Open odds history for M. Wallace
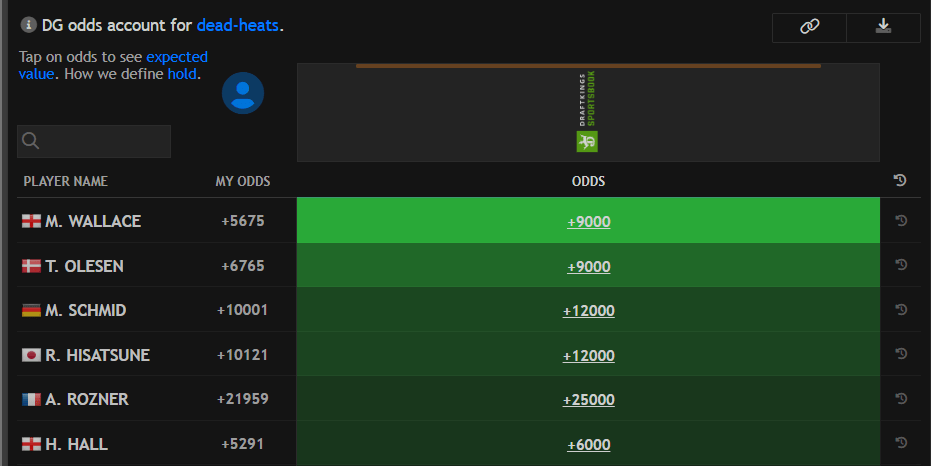Image resolution: width=931 pixels, height=466 pixels. pyautogui.click(x=900, y=221)
